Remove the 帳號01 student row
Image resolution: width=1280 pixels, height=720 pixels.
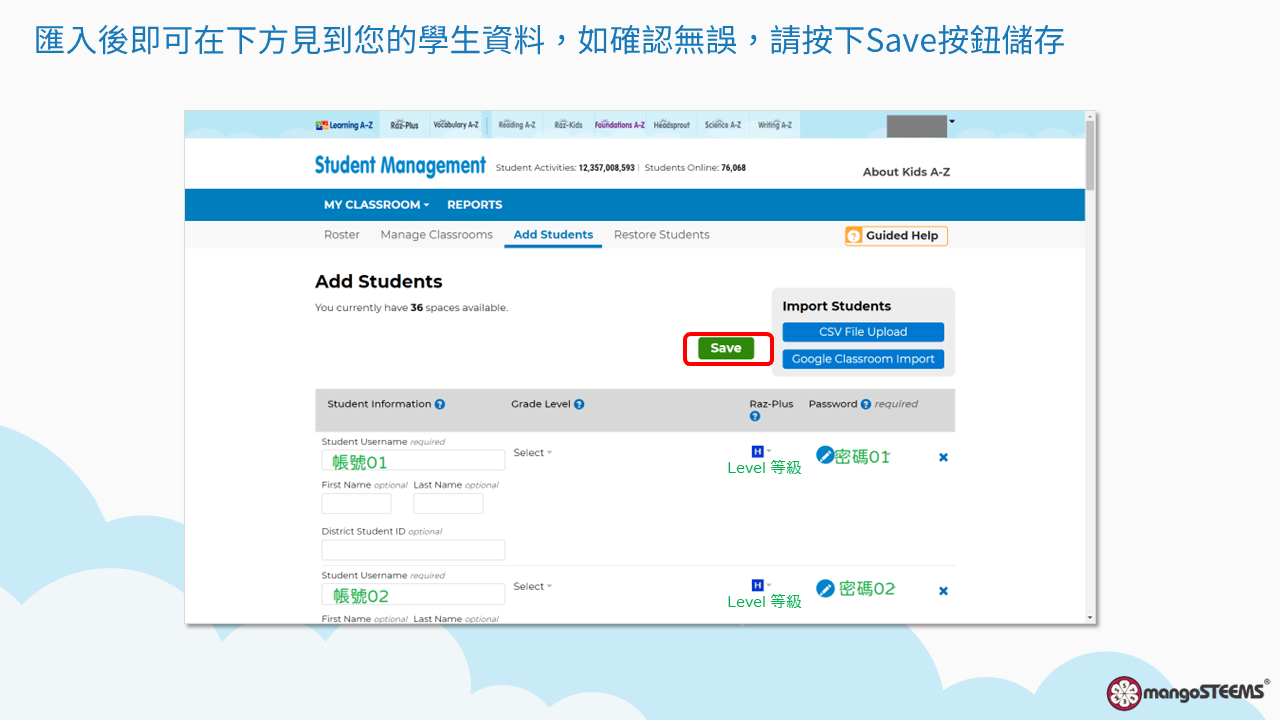tap(943, 457)
